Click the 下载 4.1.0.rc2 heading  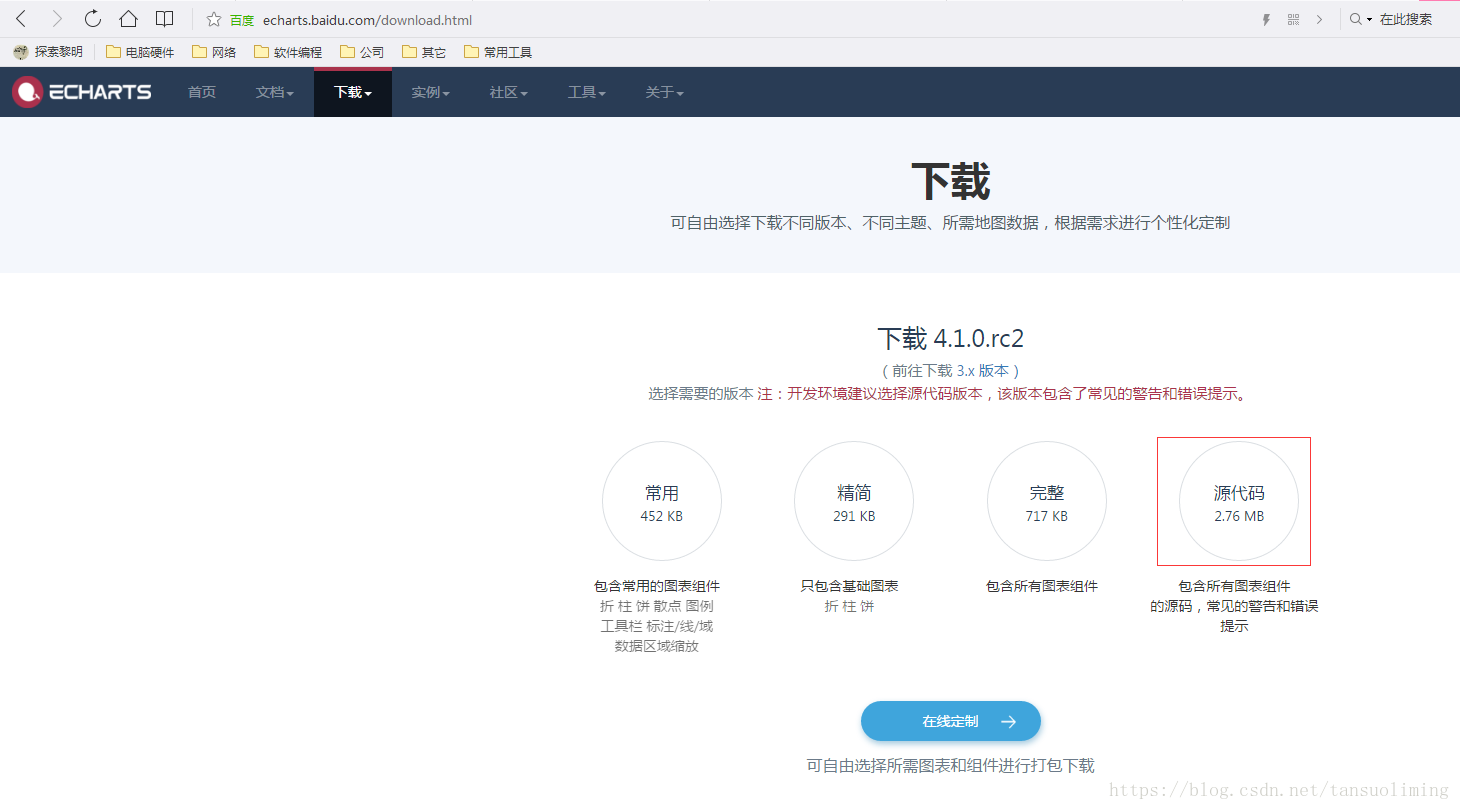point(951,338)
